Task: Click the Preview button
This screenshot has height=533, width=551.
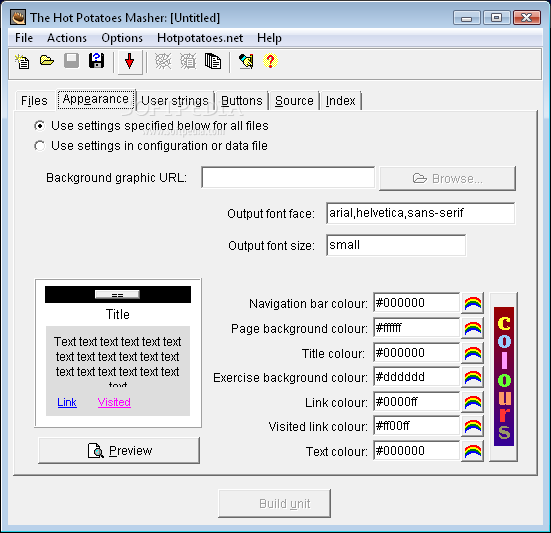Action: pyautogui.click(x=119, y=451)
